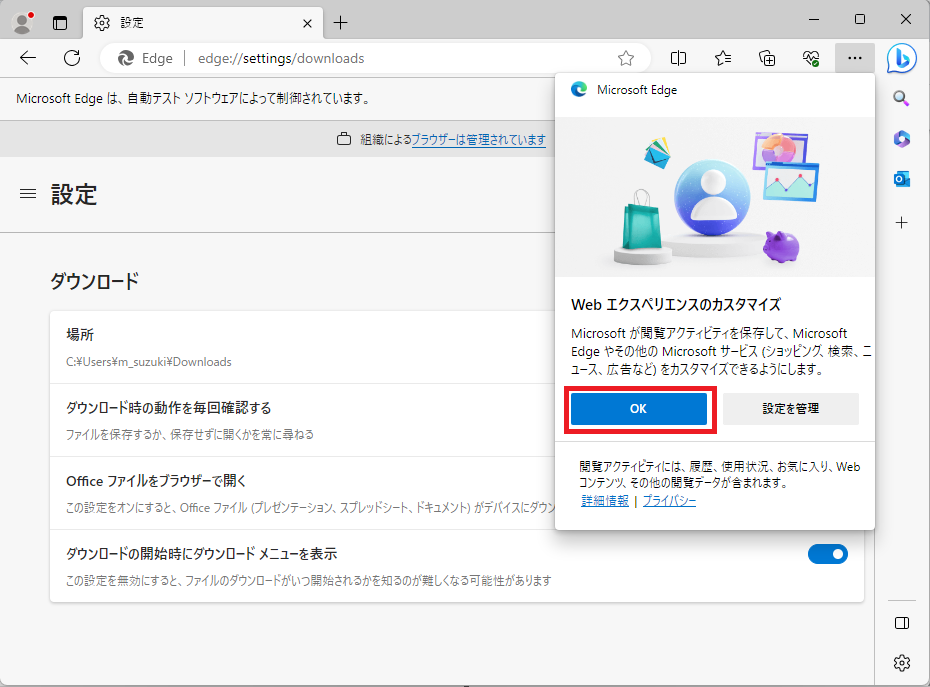Open the Settings and more menu

point(854,58)
